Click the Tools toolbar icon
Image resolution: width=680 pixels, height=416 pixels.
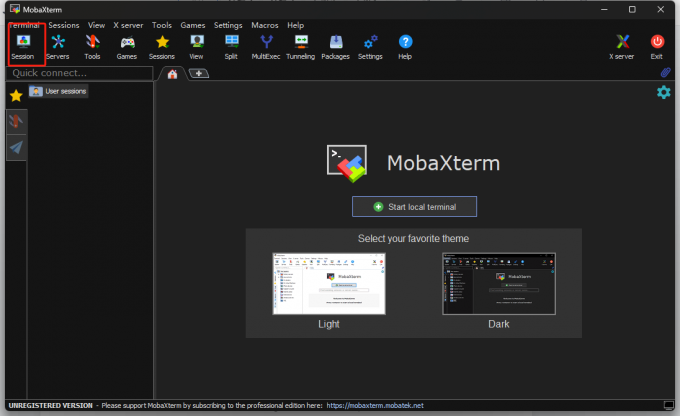[92, 46]
